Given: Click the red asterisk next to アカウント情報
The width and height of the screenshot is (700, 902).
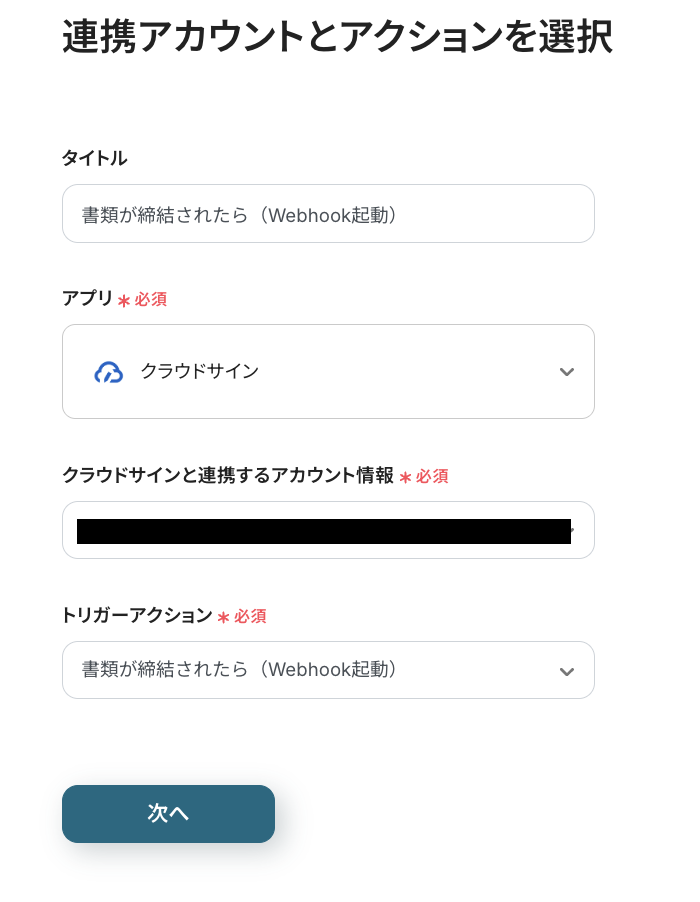Looking at the screenshot, I should (x=405, y=478).
